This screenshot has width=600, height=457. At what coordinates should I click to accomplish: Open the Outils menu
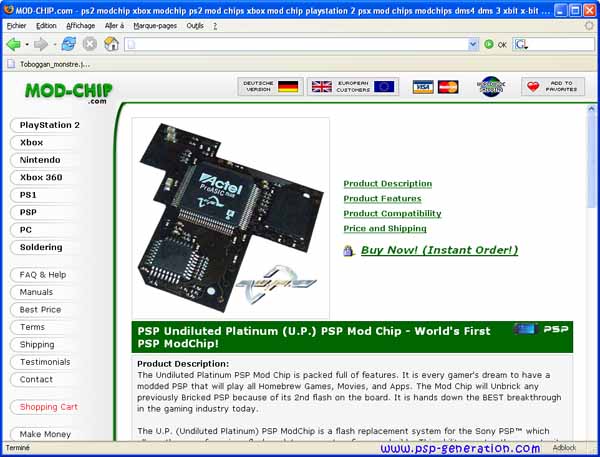195,26
